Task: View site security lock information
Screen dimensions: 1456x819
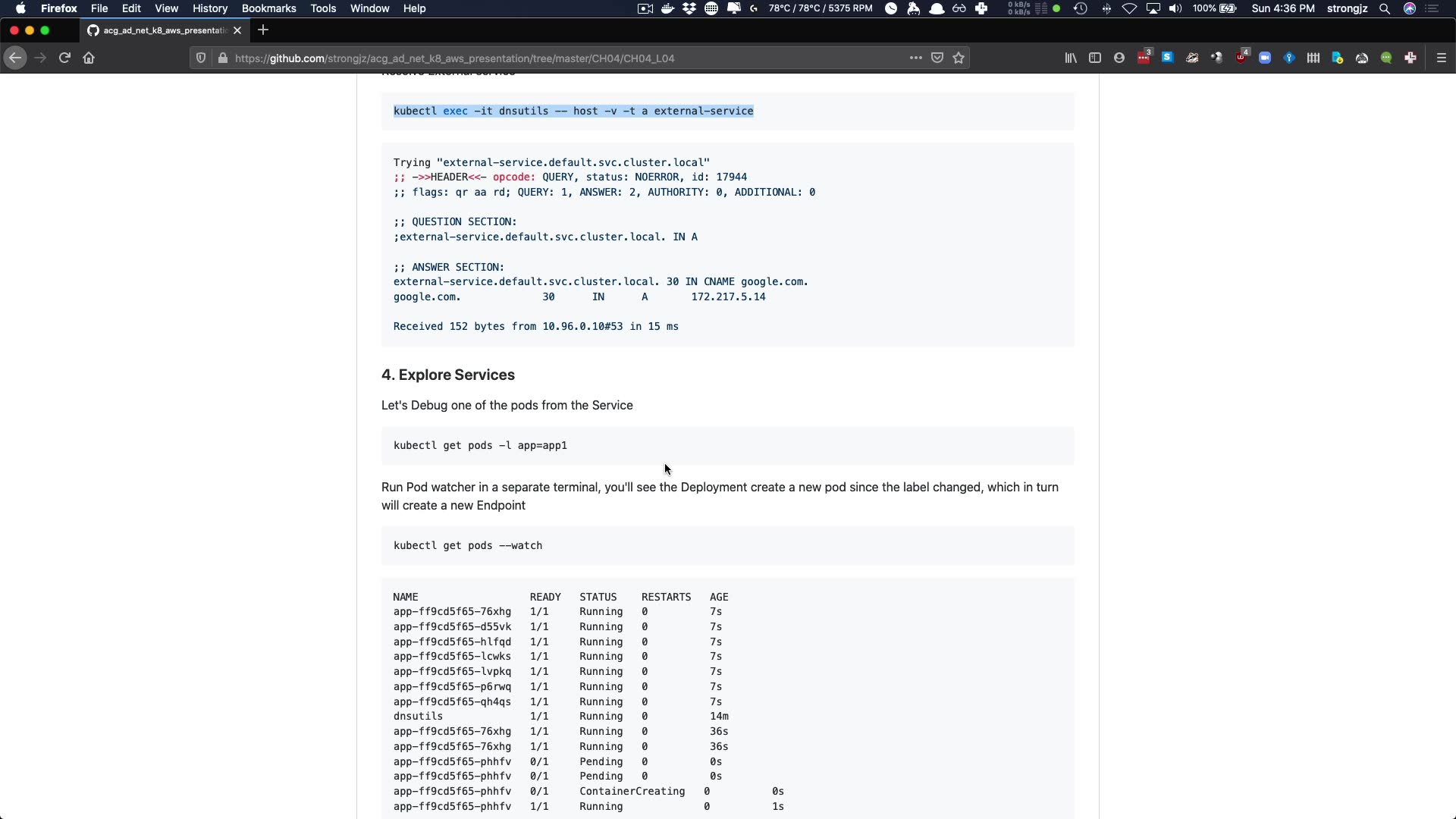Action: pyautogui.click(x=222, y=58)
